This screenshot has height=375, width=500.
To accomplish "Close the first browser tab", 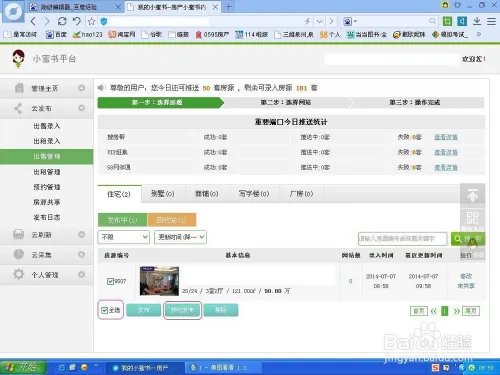I will (118, 7).
